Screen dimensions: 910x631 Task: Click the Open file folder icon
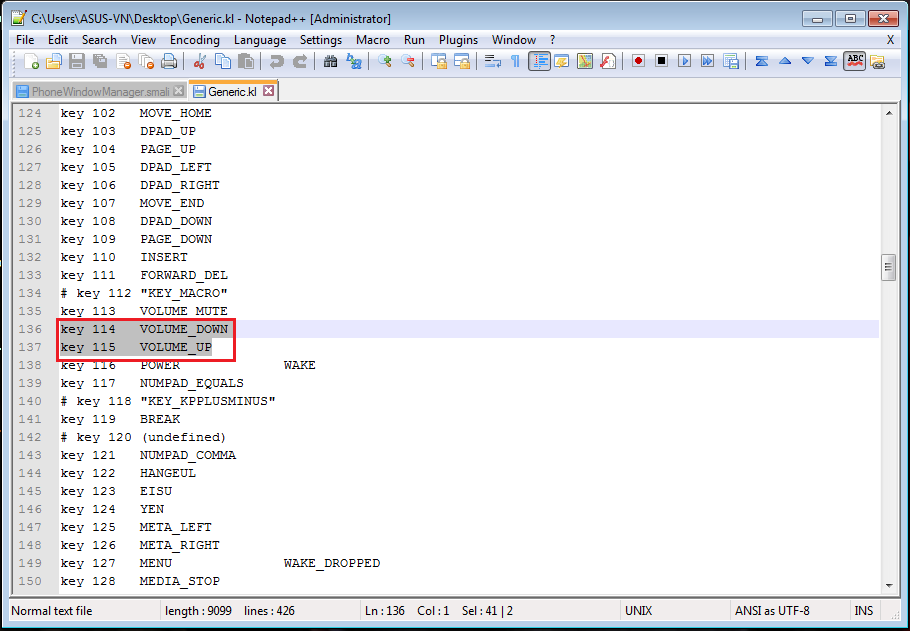[x=54, y=61]
